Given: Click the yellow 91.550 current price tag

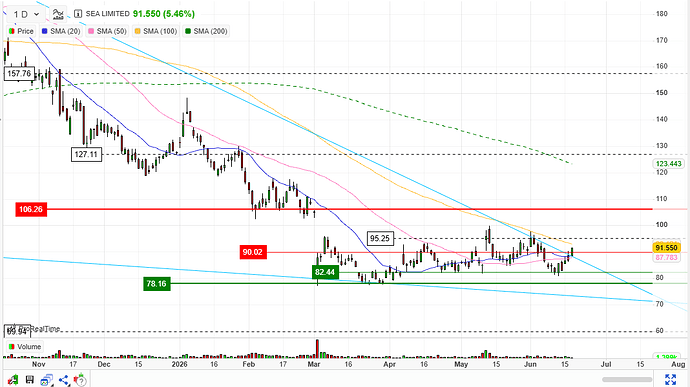Looking at the screenshot, I should [x=667, y=247].
